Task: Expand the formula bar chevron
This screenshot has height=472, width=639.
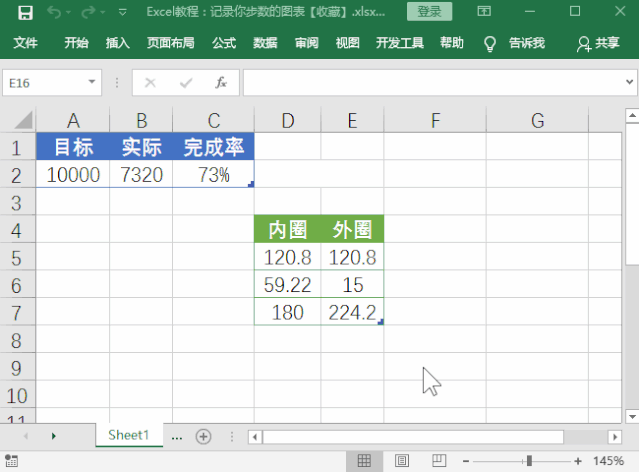Action: tap(630, 82)
